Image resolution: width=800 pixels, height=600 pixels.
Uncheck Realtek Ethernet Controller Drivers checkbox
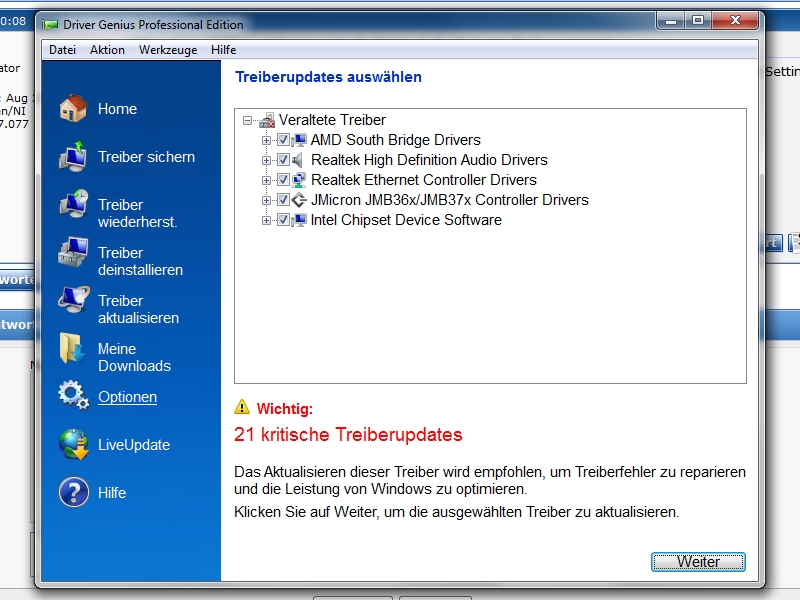pyautogui.click(x=283, y=180)
